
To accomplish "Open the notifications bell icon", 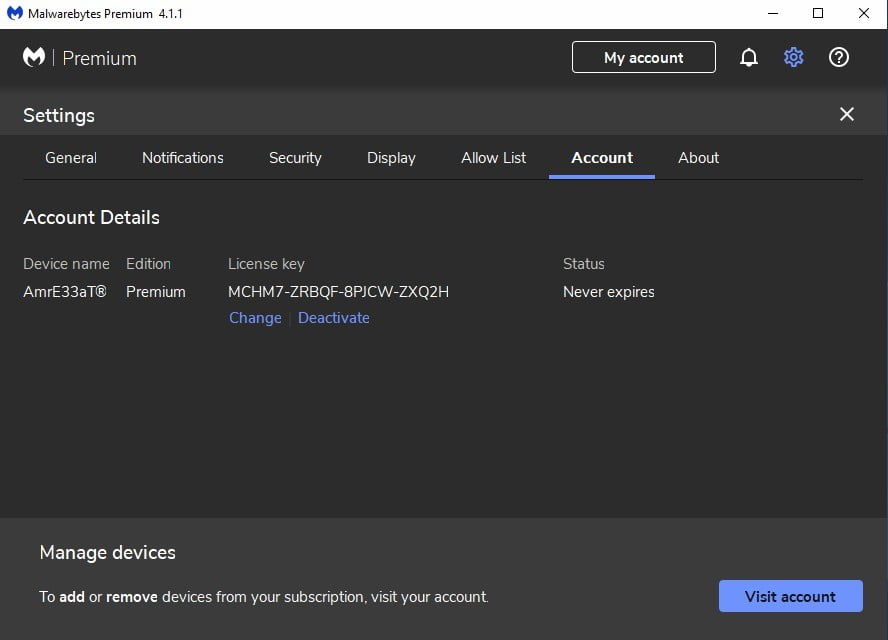I will click(749, 58).
